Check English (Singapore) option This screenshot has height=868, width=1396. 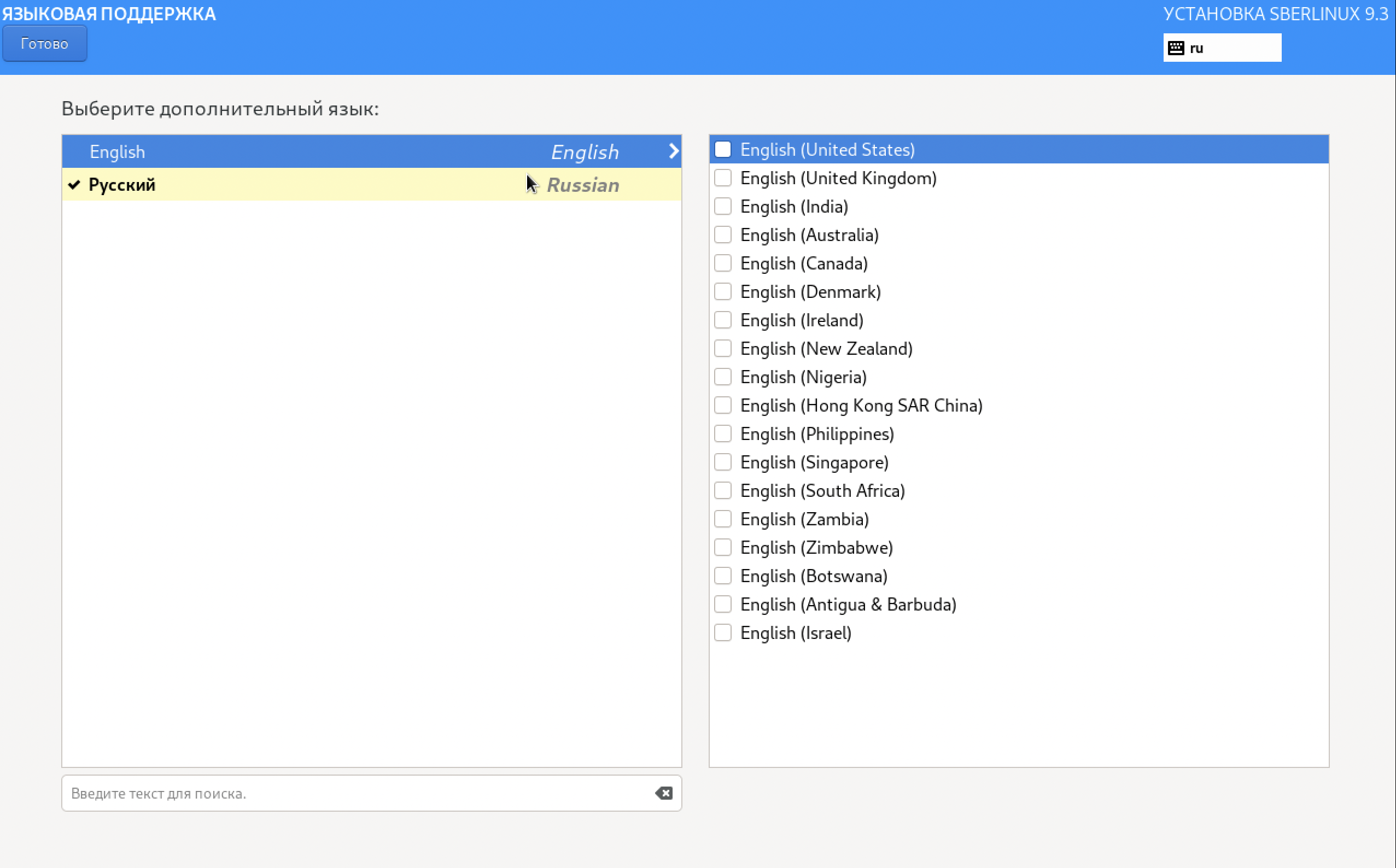[722, 462]
